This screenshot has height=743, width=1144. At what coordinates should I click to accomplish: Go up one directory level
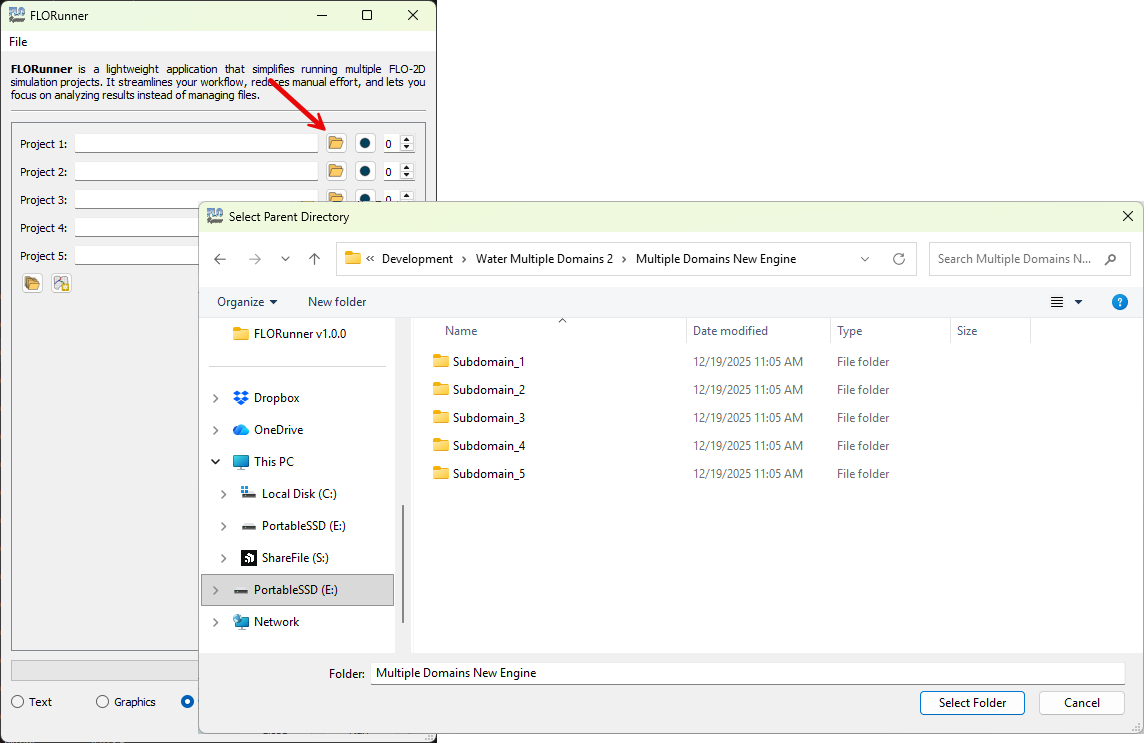(x=315, y=259)
